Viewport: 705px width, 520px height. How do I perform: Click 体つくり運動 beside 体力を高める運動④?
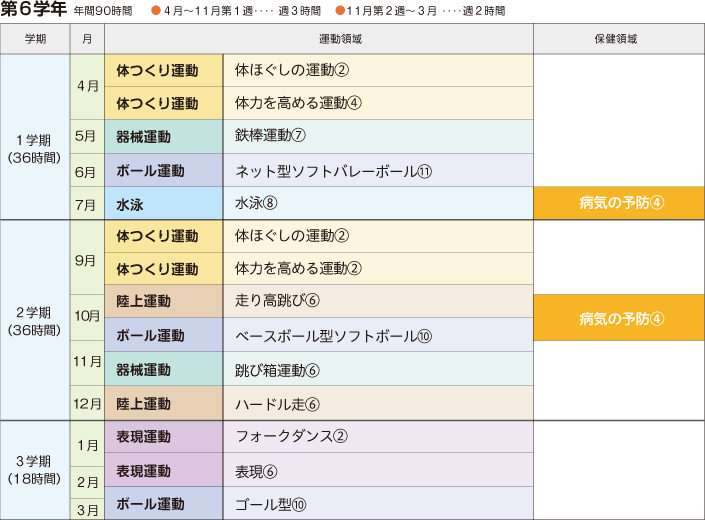tap(164, 103)
